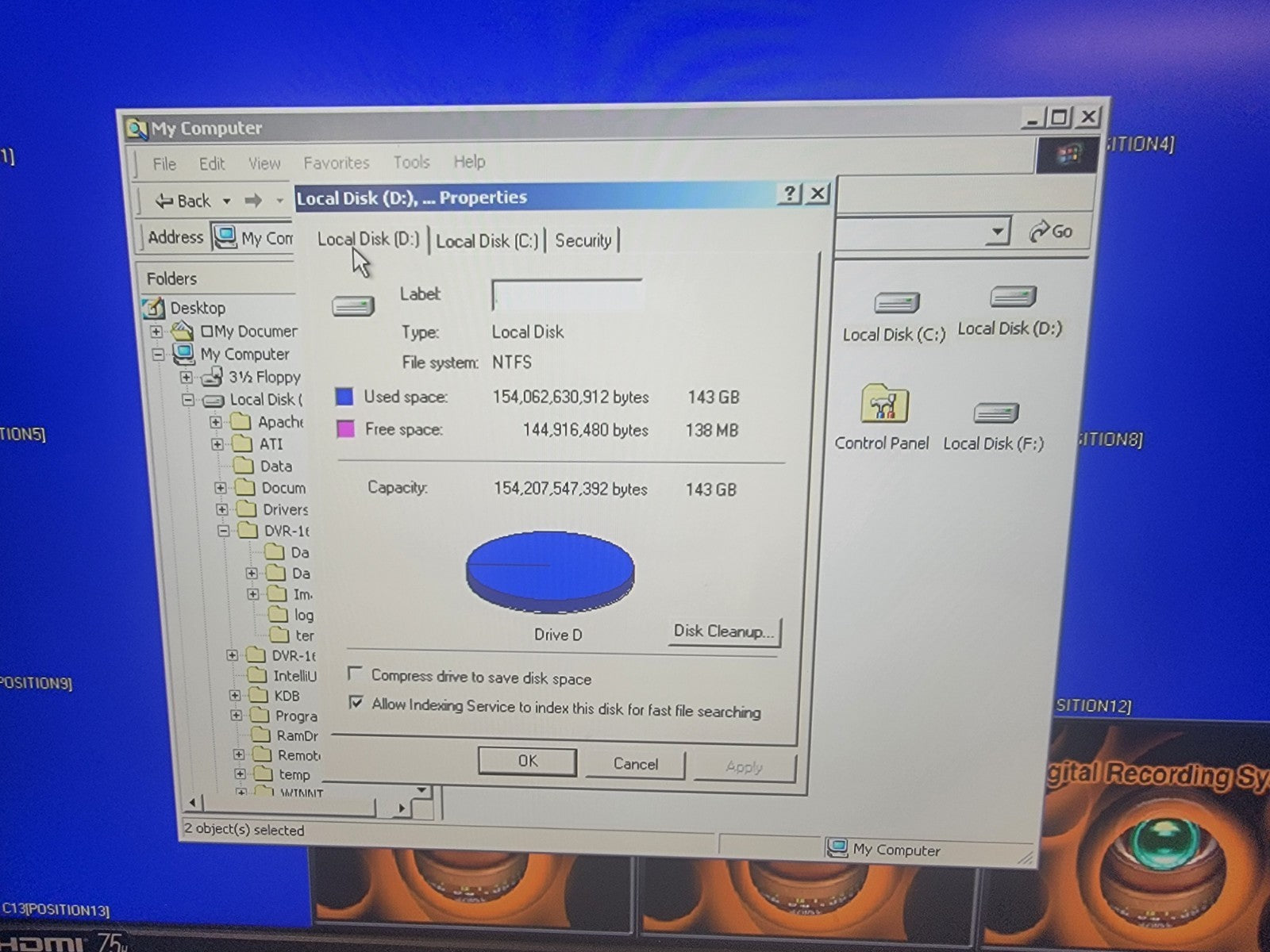The width and height of the screenshot is (1270, 952).
Task: Click the Label text input field
Action: pos(567,295)
